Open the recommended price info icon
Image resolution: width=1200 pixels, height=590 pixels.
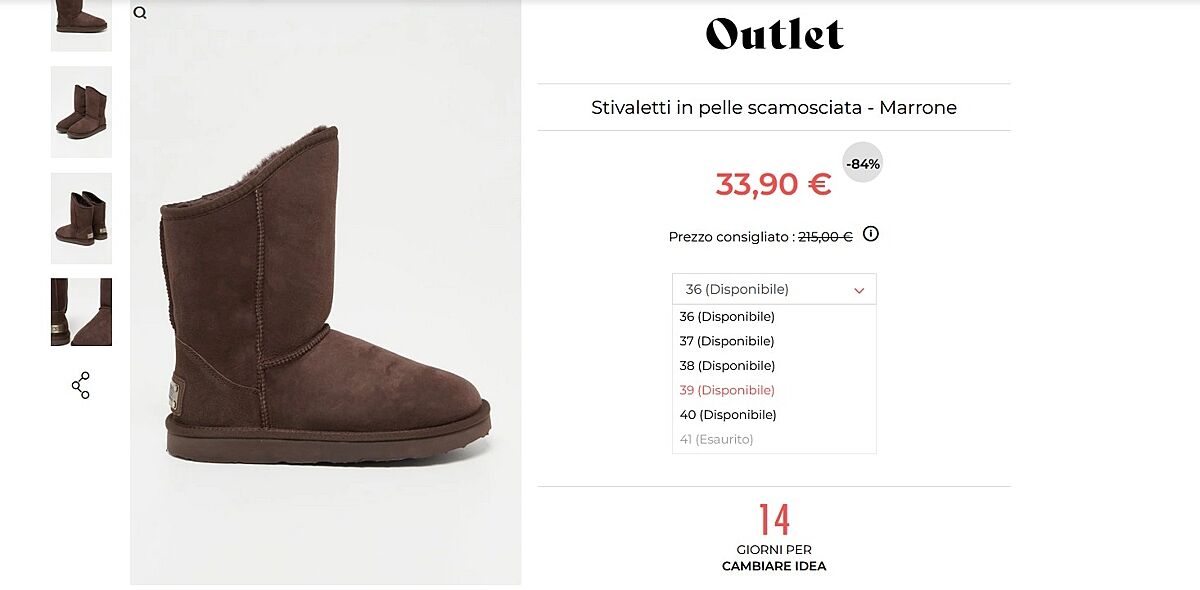(870, 234)
